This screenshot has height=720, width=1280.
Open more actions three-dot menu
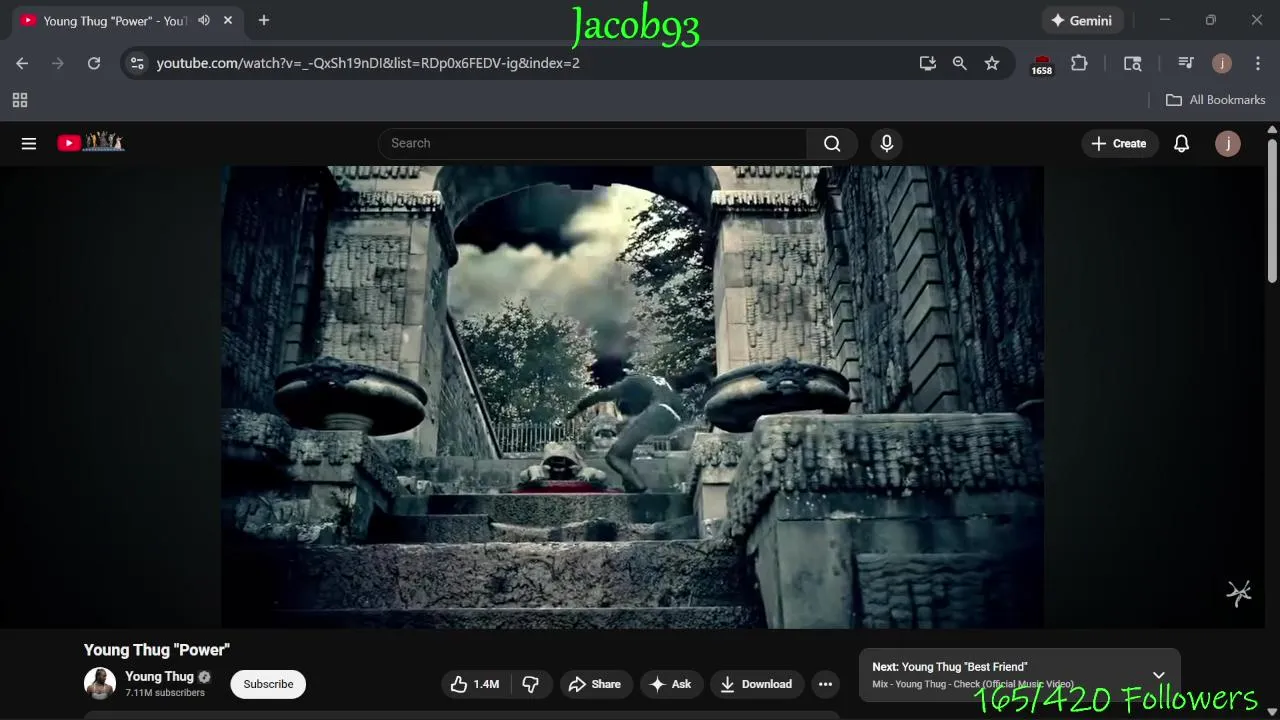[x=825, y=684]
